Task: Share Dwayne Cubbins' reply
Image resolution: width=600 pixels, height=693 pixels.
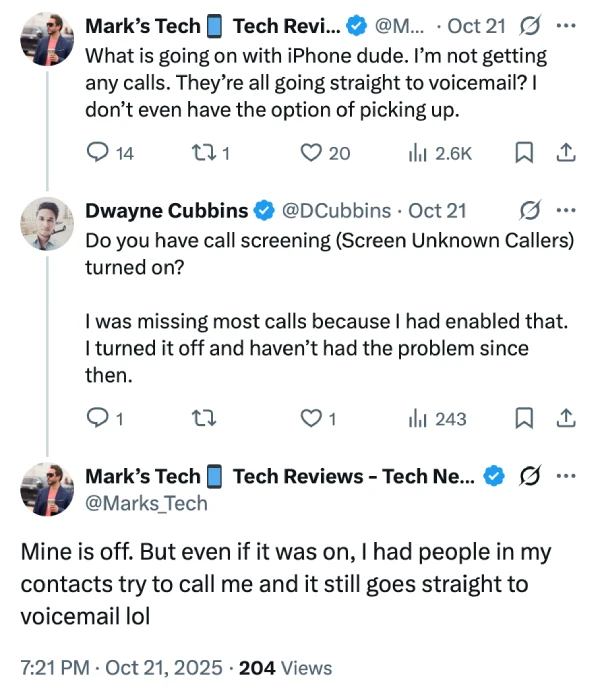Action: click(x=565, y=419)
